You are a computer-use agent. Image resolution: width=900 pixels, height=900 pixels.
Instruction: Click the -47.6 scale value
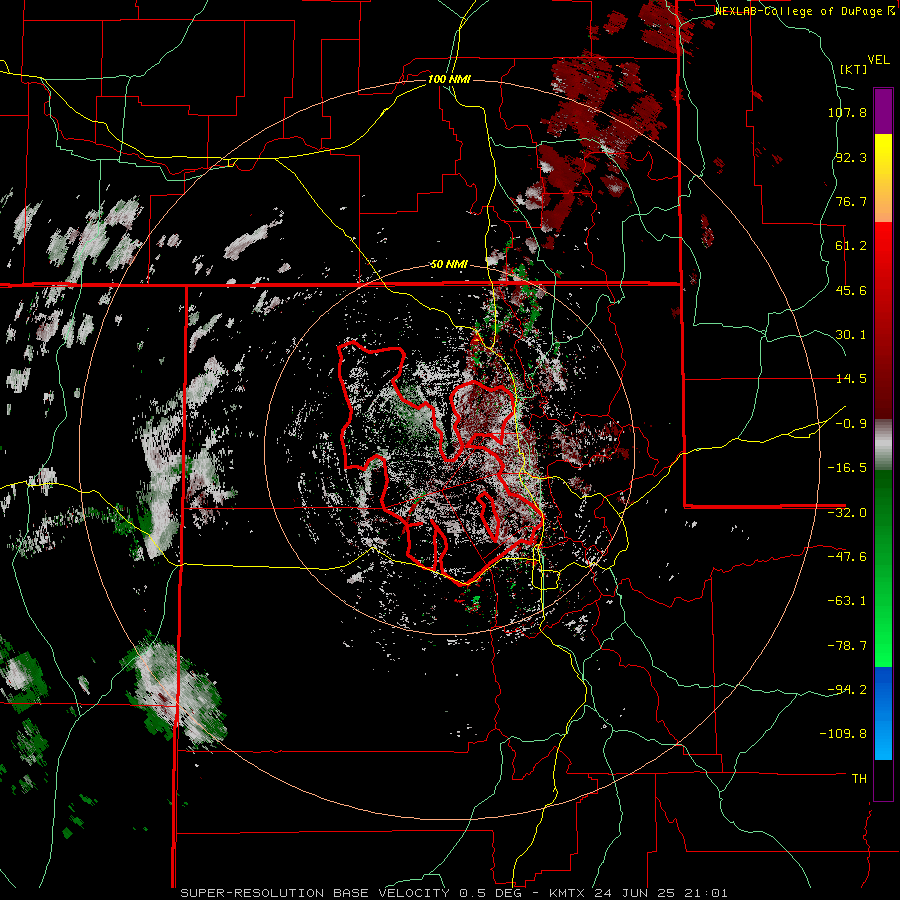847,557
